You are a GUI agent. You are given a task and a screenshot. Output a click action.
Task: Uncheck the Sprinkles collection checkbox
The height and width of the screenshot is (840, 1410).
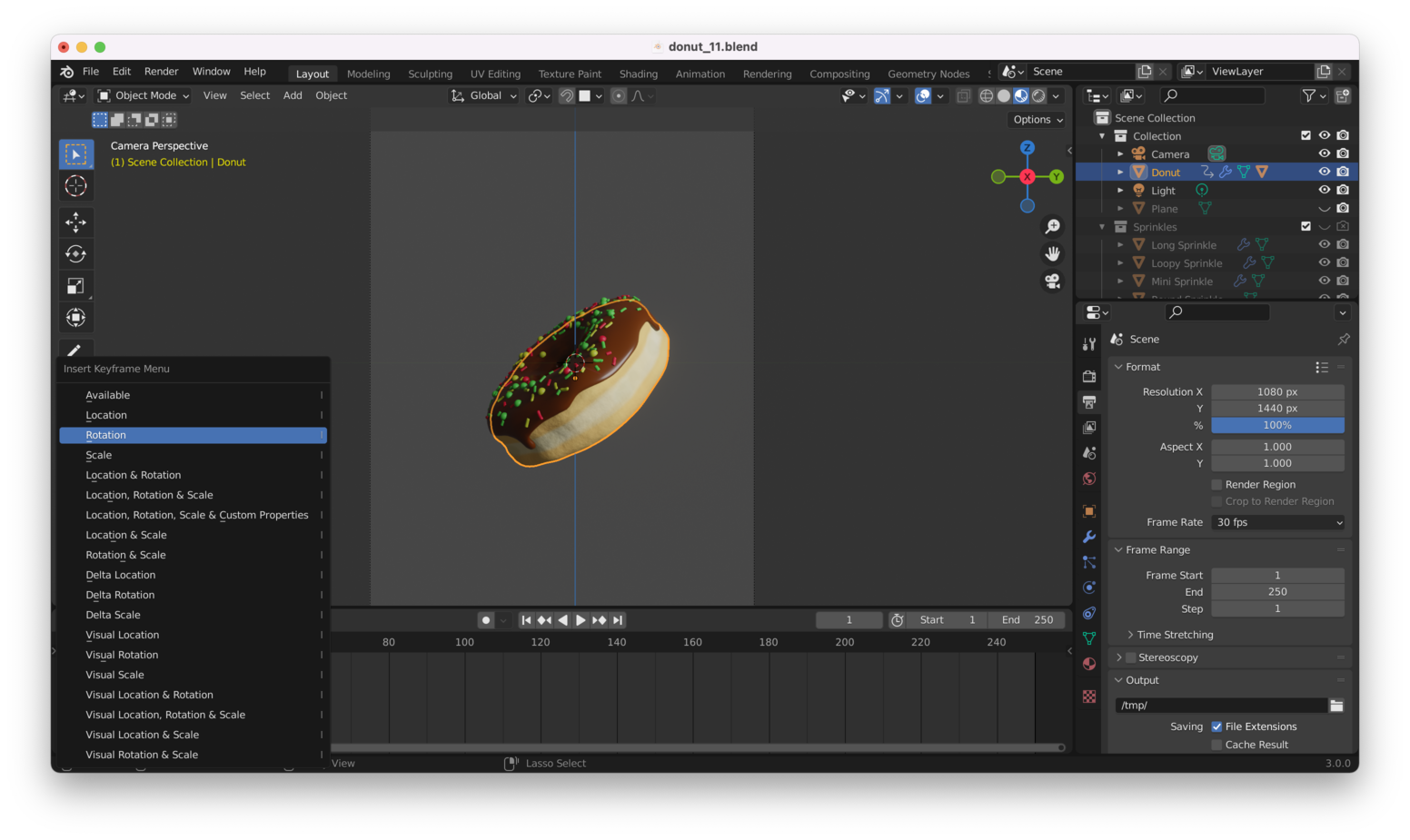point(1306,226)
